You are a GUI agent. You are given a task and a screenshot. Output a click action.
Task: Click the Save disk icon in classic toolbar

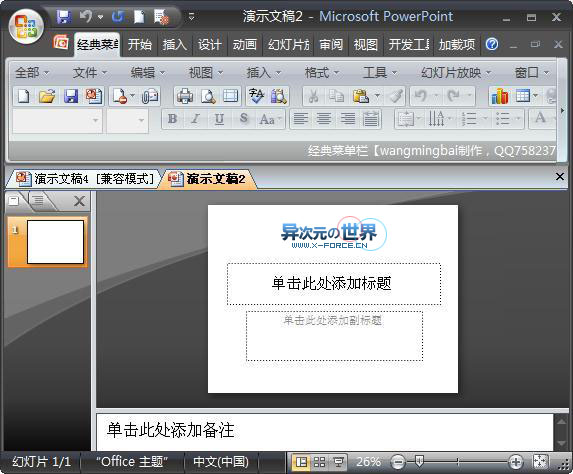point(71,96)
